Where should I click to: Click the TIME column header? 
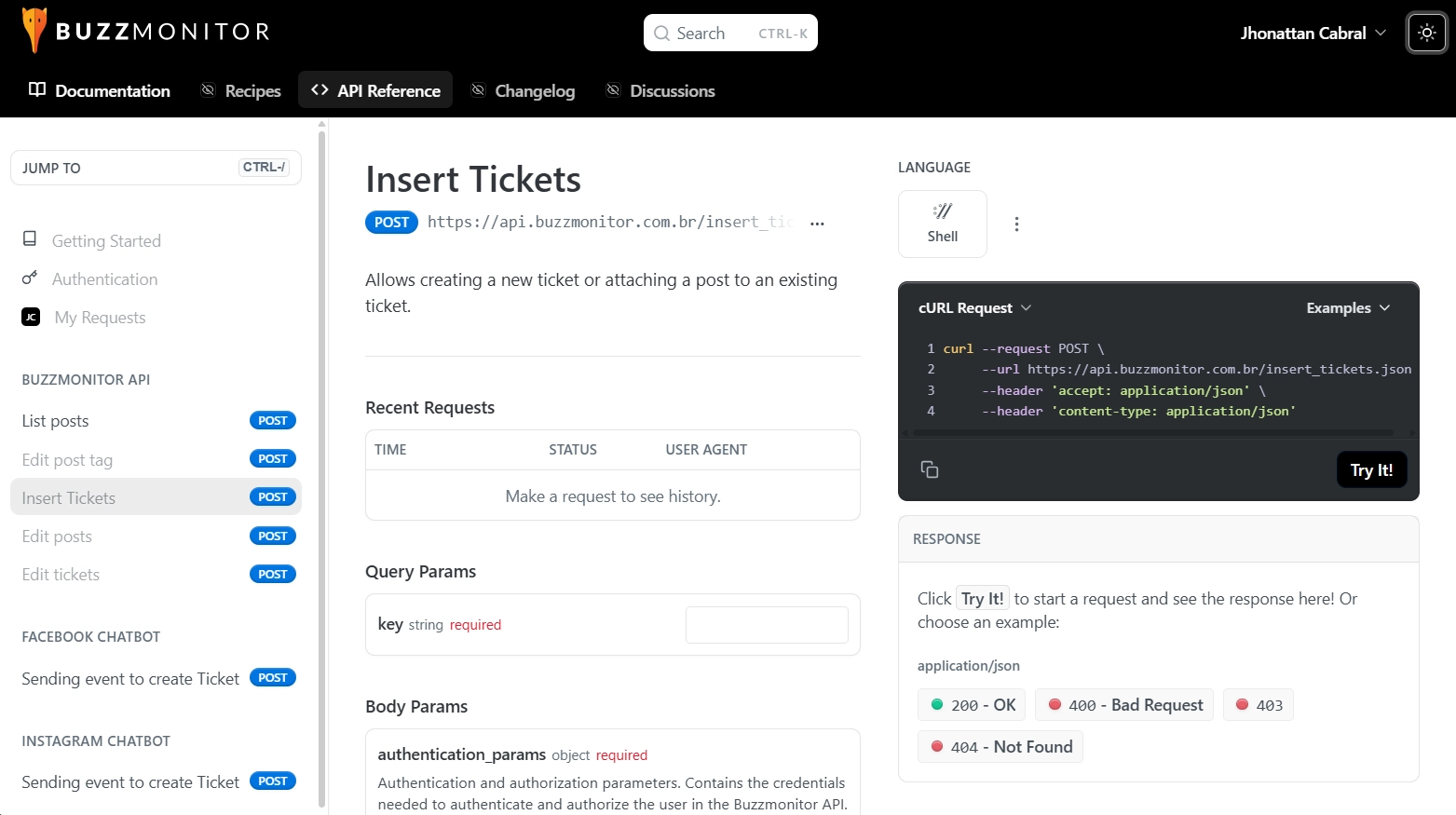click(390, 450)
